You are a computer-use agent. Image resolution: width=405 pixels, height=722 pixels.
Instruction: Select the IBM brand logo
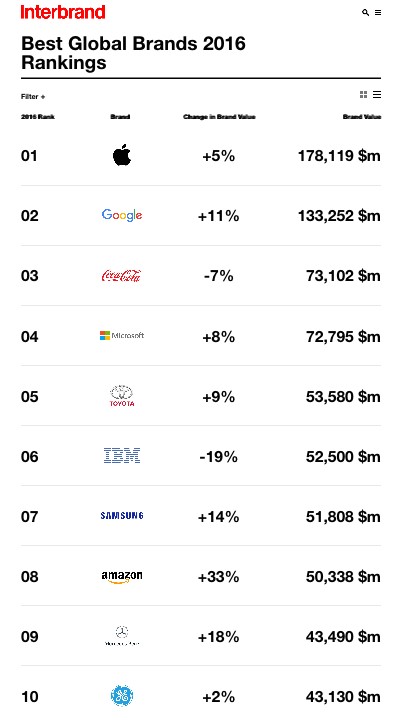pyautogui.click(x=122, y=455)
